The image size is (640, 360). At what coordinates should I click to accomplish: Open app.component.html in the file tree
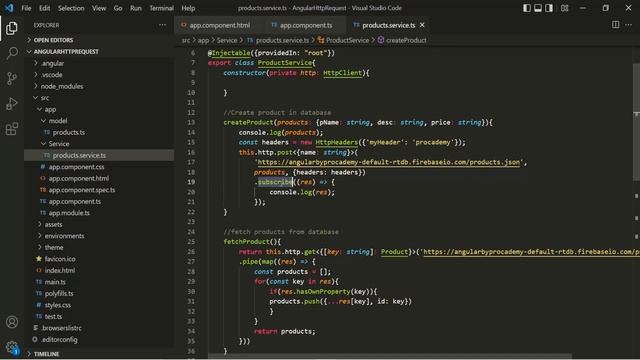click(x=99, y=178)
